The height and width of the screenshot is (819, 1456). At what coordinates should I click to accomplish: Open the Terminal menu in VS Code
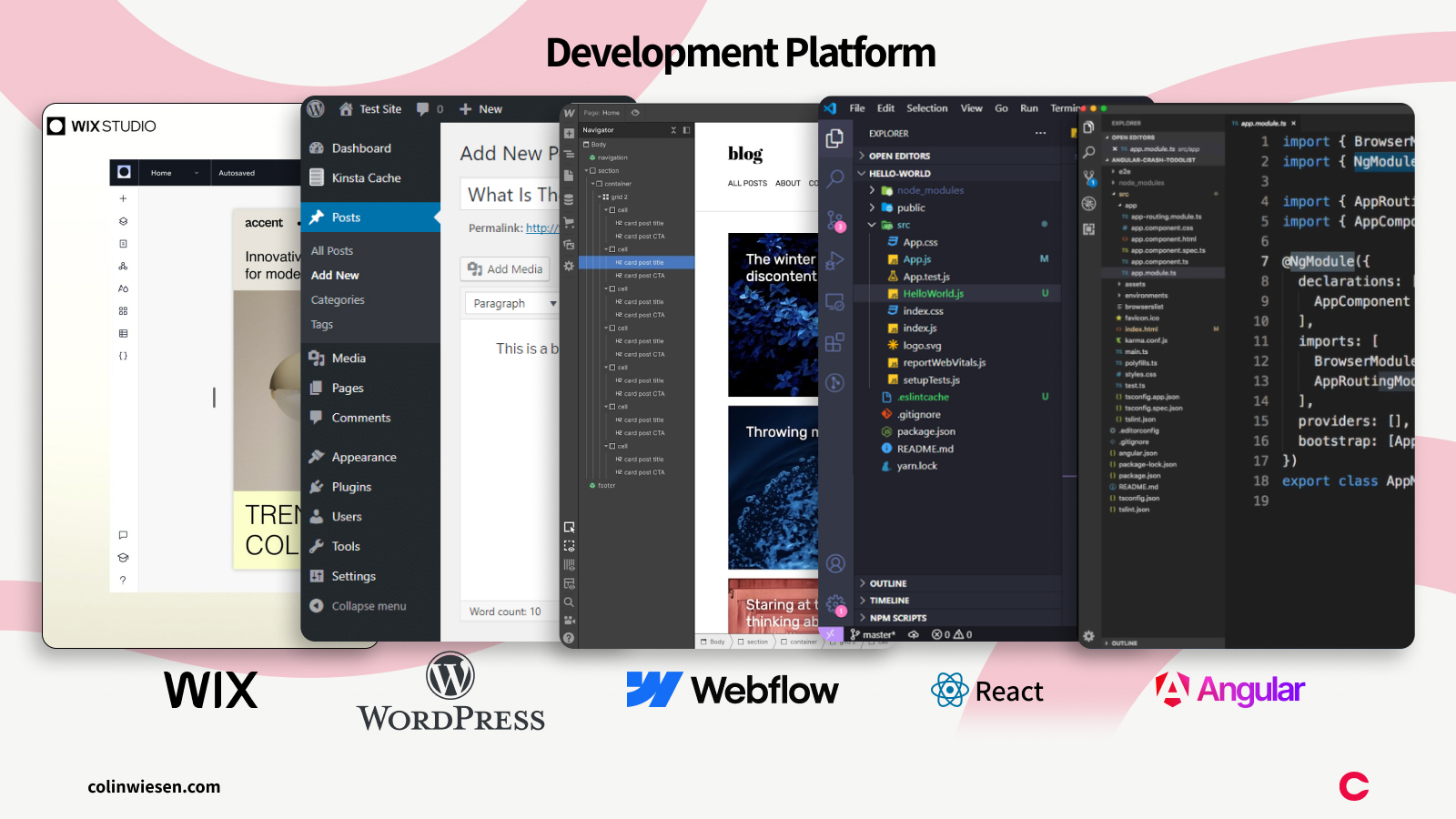(1065, 107)
